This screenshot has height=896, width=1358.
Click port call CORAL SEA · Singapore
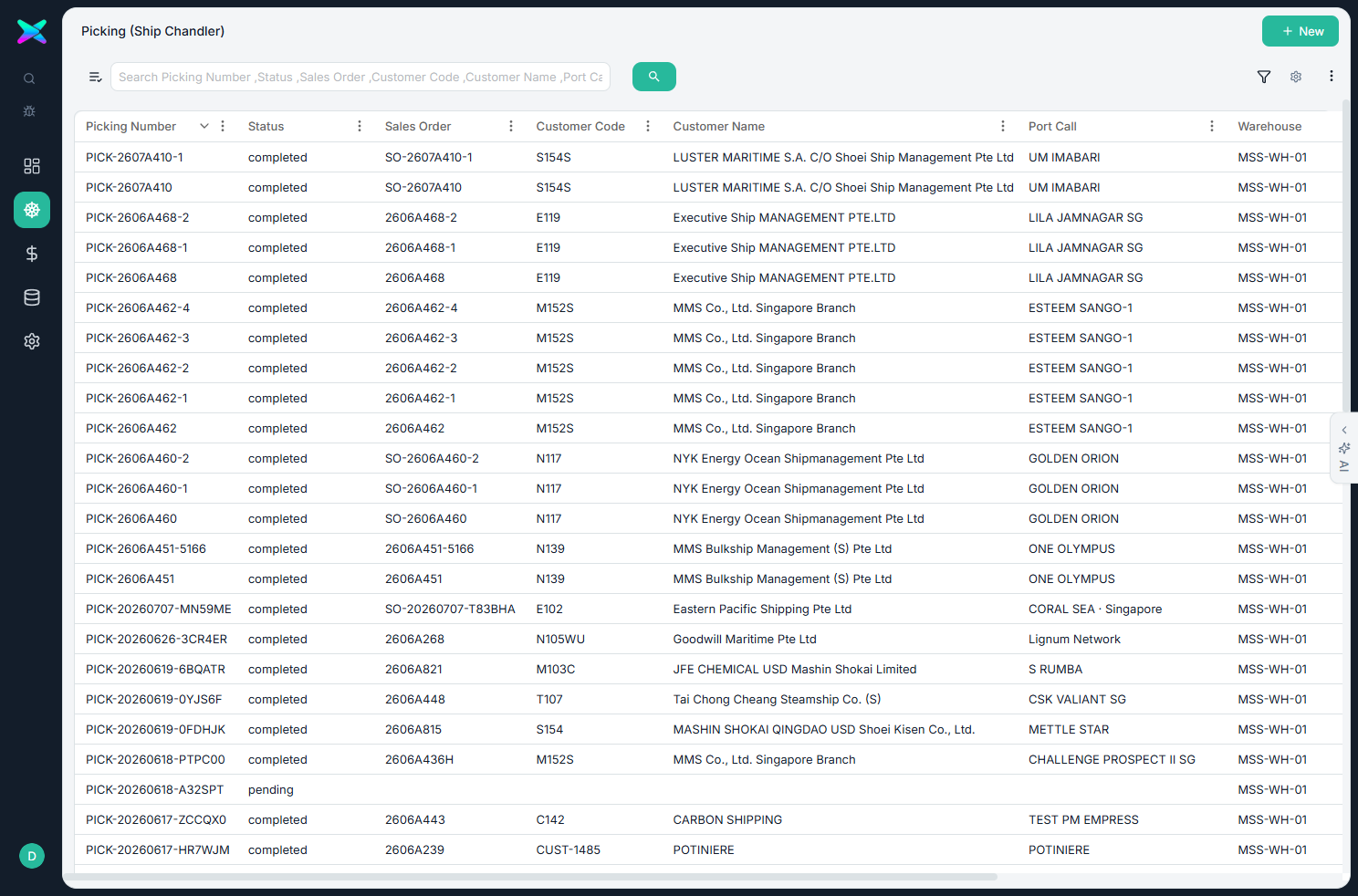click(x=1095, y=609)
